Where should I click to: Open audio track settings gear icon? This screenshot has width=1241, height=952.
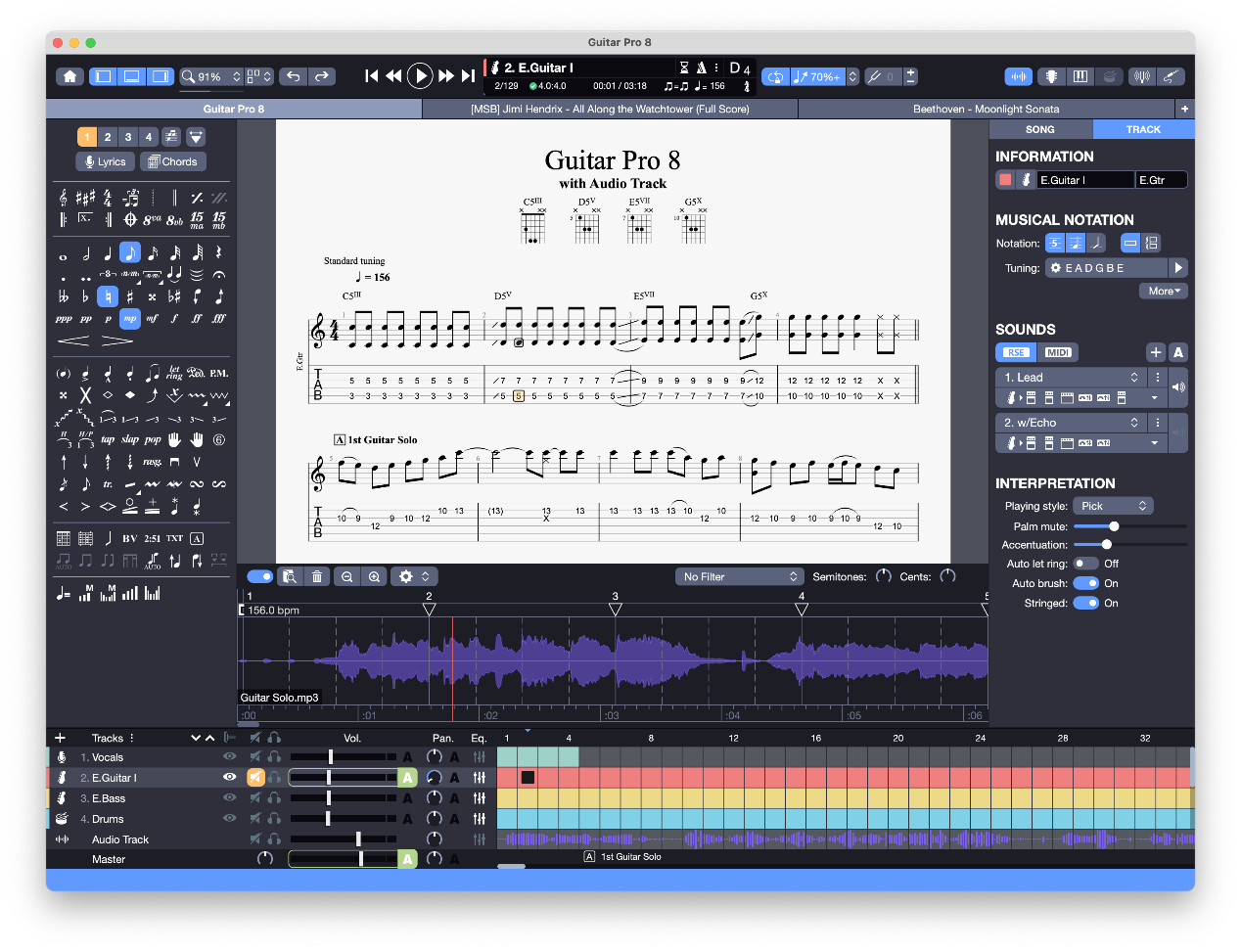404,576
